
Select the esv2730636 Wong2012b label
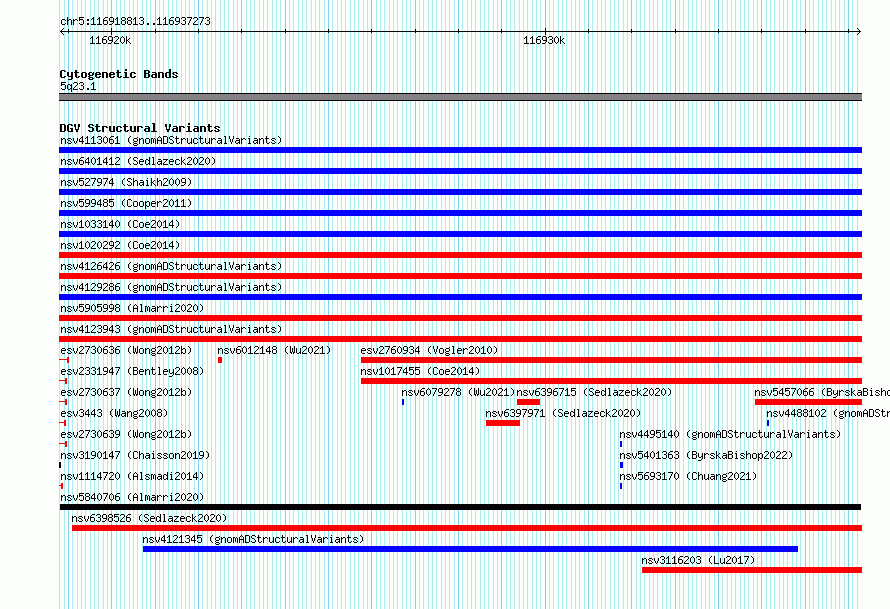[126, 350]
